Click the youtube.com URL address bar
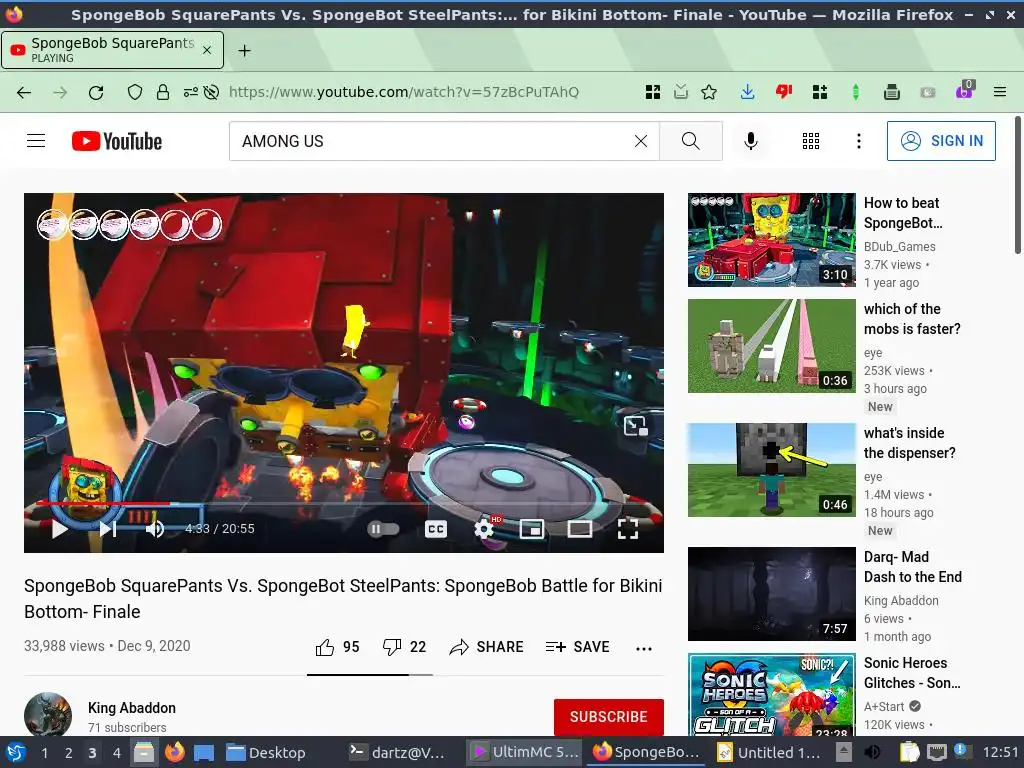This screenshot has width=1024, height=768. coord(404,92)
